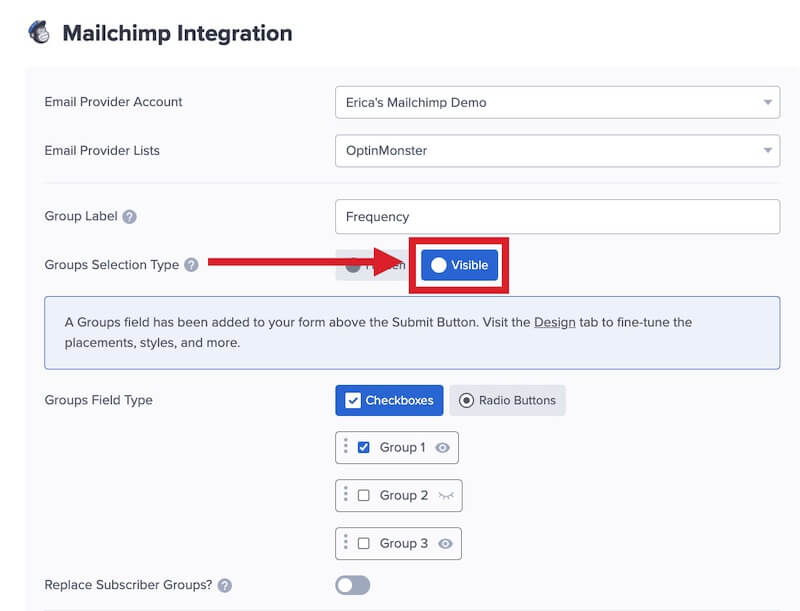Viewport: 800px width, 611px height.
Task: Click the drag handle beside Group 2
Action: [345, 495]
